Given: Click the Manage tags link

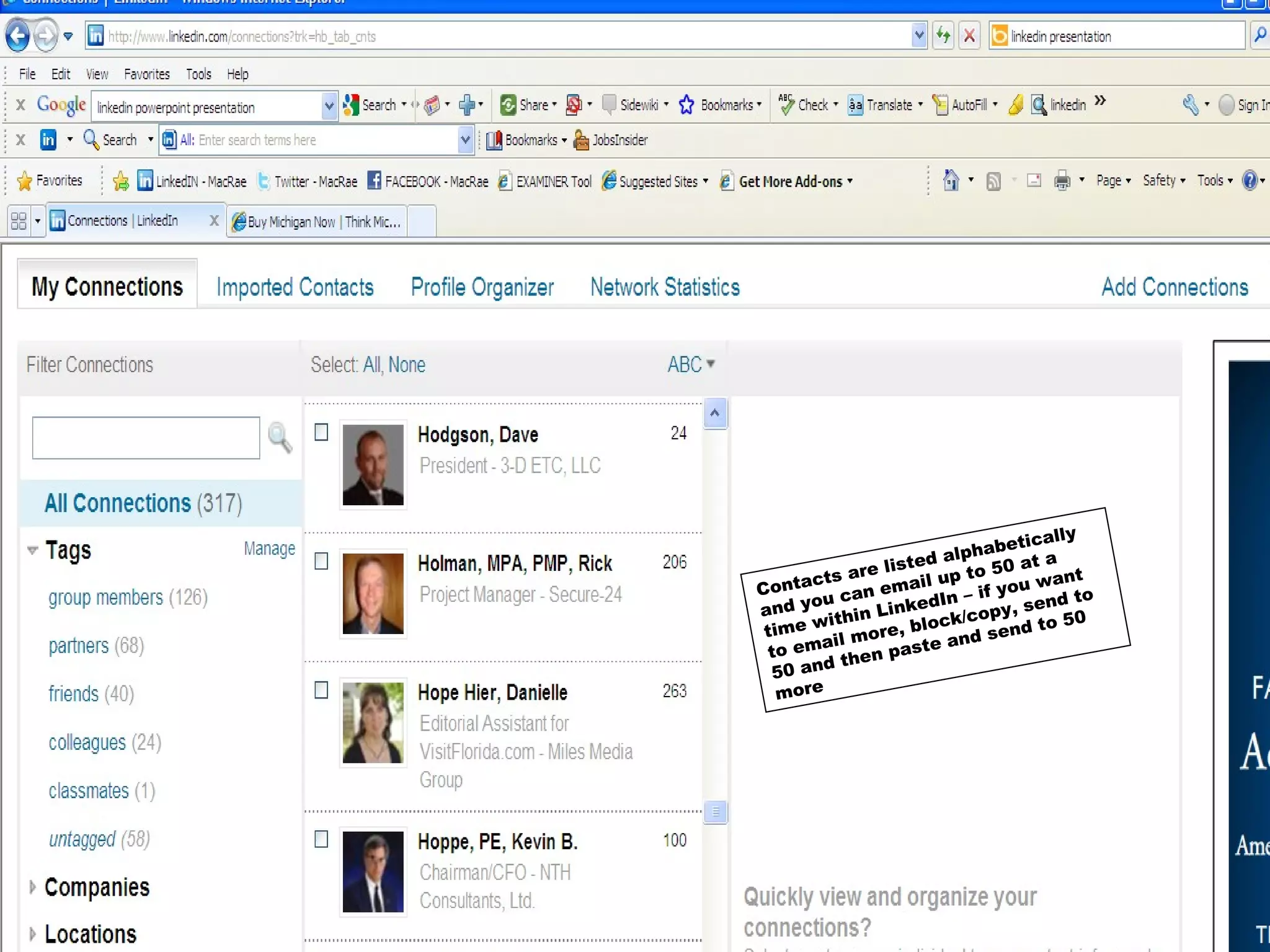Looking at the screenshot, I should (269, 549).
